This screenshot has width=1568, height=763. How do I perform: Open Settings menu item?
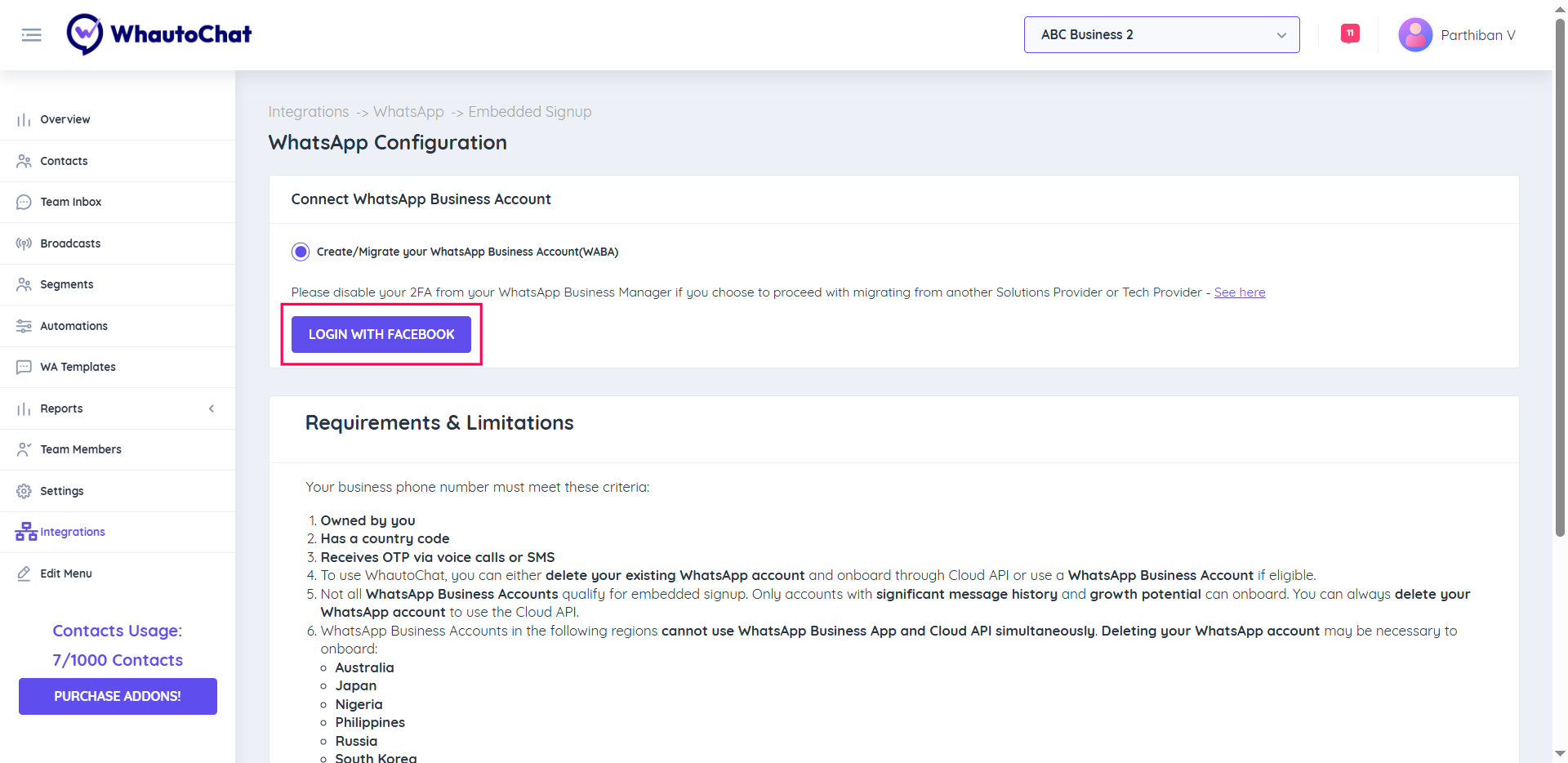pyautogui.click(x=62, y=491)
